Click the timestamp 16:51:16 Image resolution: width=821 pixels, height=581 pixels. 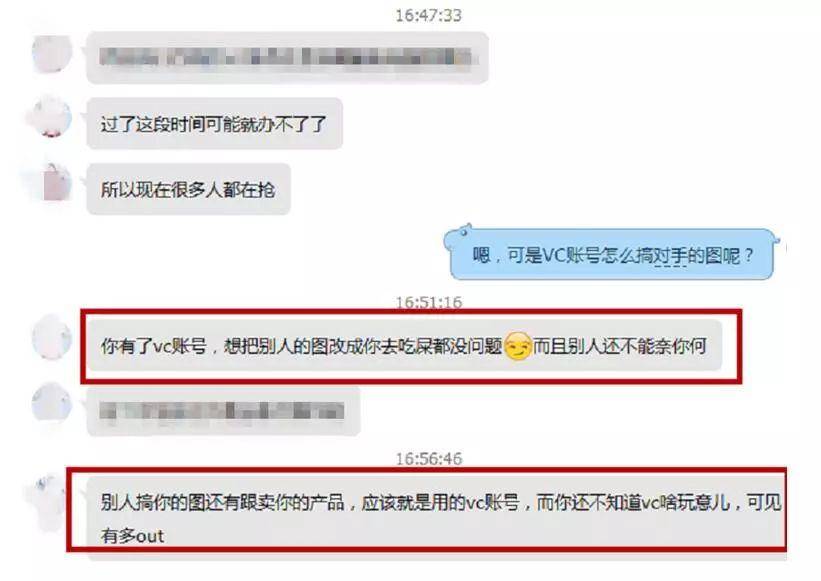coord(428,303)
